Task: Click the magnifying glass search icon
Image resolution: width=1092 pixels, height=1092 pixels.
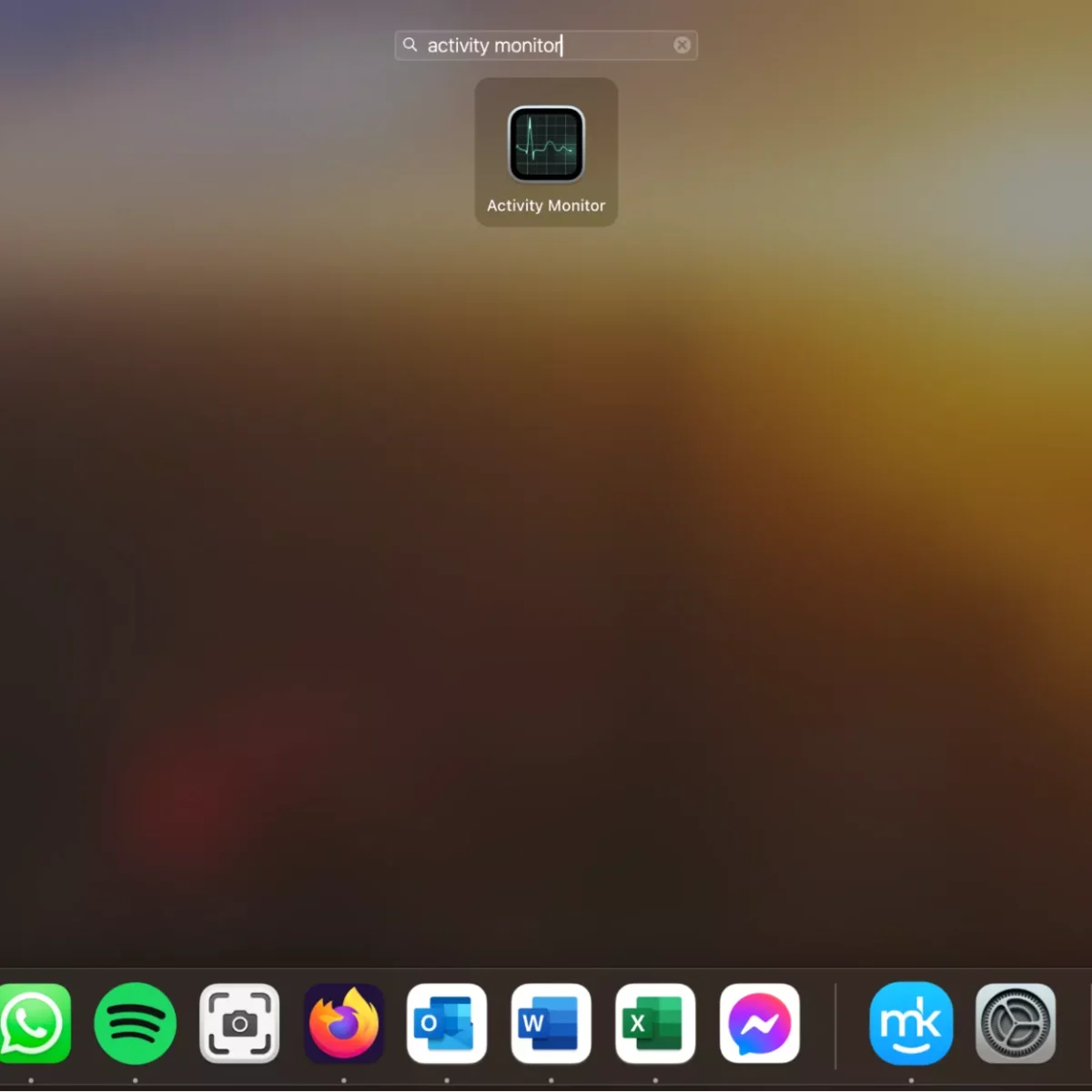Action: coord(410,45)
